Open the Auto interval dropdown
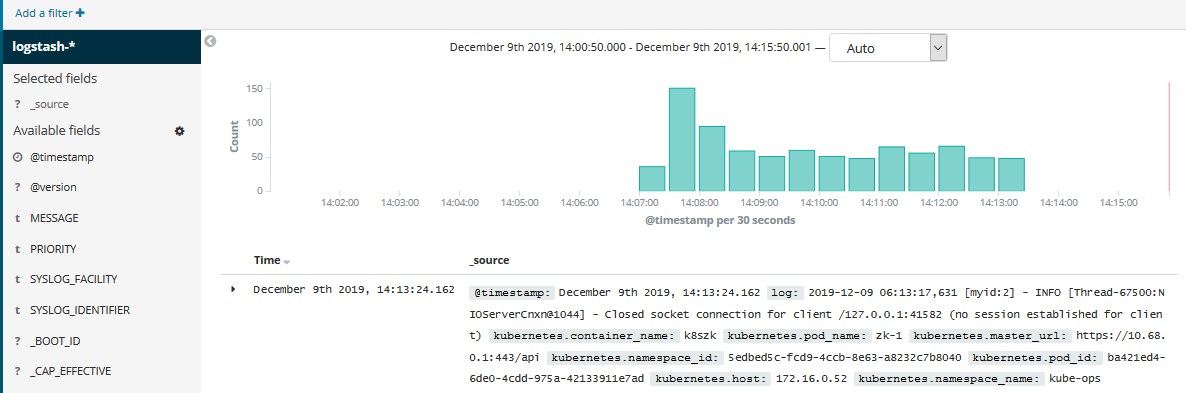1186x393 pixels. (888, 48)
